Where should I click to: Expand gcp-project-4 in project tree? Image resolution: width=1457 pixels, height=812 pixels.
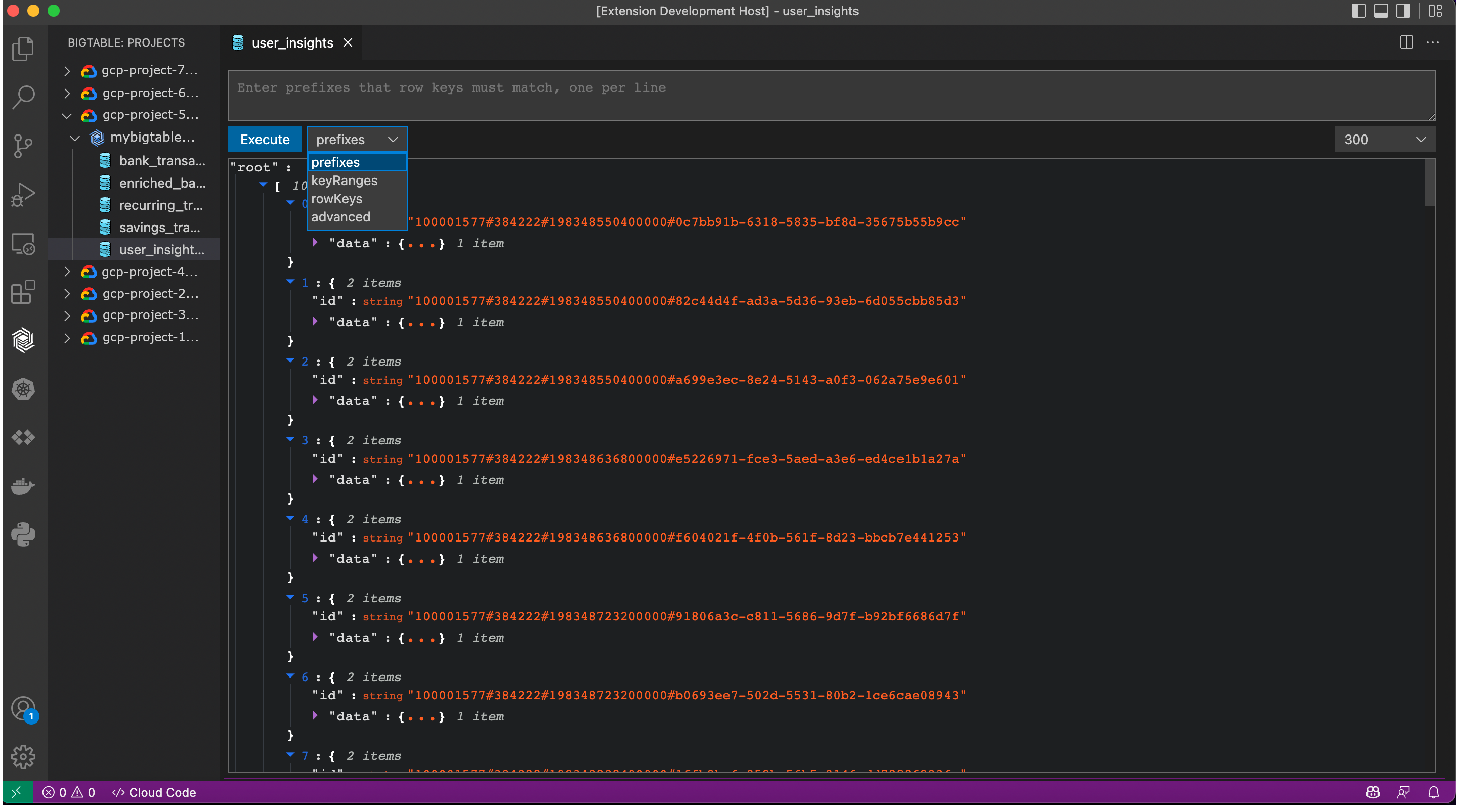(x=67, y=272)
